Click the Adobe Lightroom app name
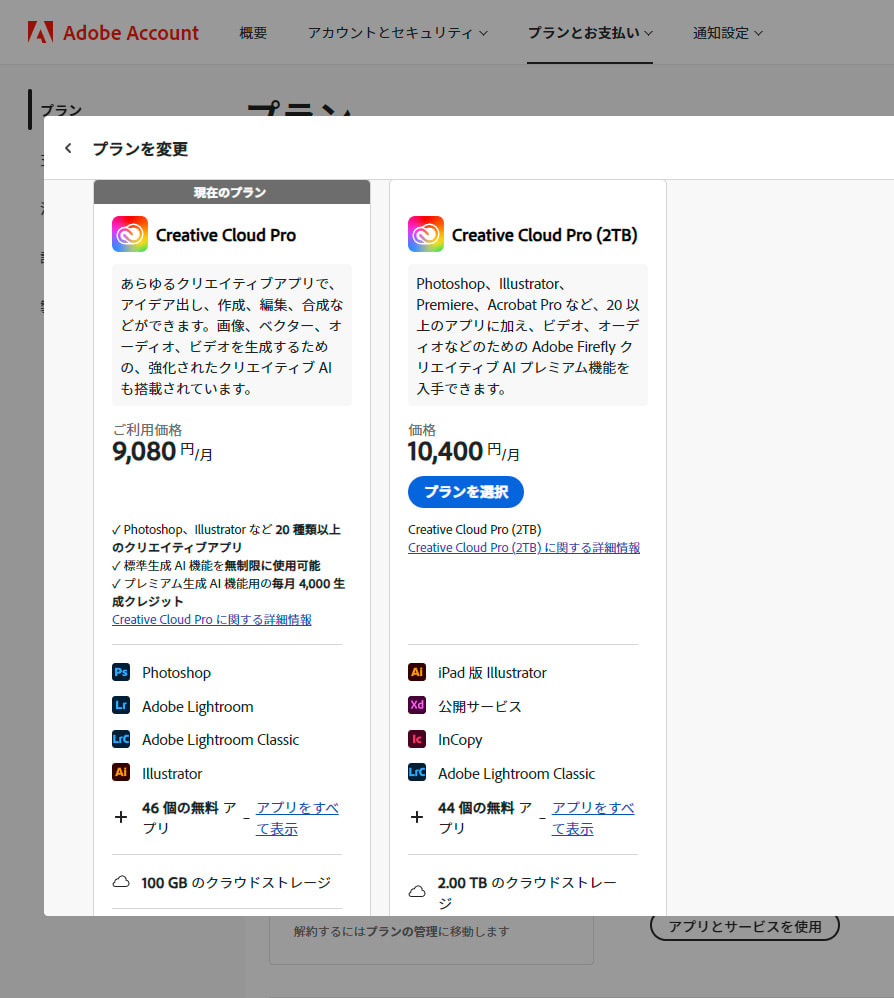 [x=197, y=706]
